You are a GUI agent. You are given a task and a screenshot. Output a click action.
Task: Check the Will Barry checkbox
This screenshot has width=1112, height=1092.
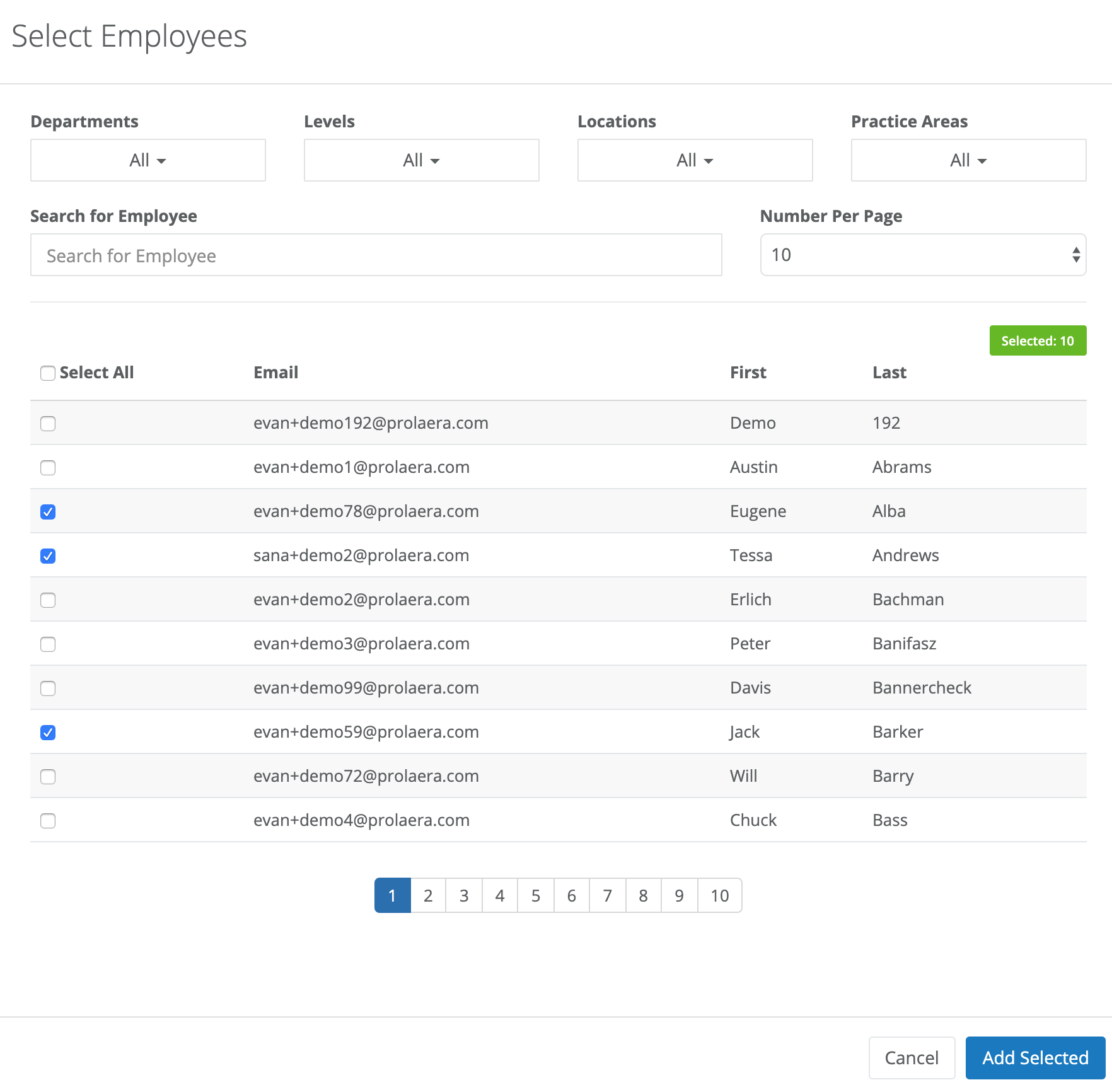[48, 777]
